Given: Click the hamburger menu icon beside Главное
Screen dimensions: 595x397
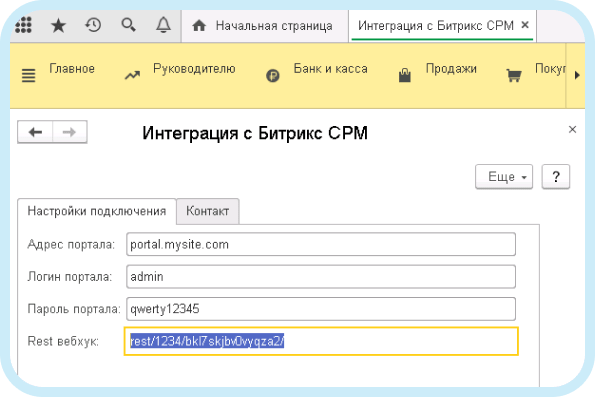Looking at the screenshot, I should [28, 76].
